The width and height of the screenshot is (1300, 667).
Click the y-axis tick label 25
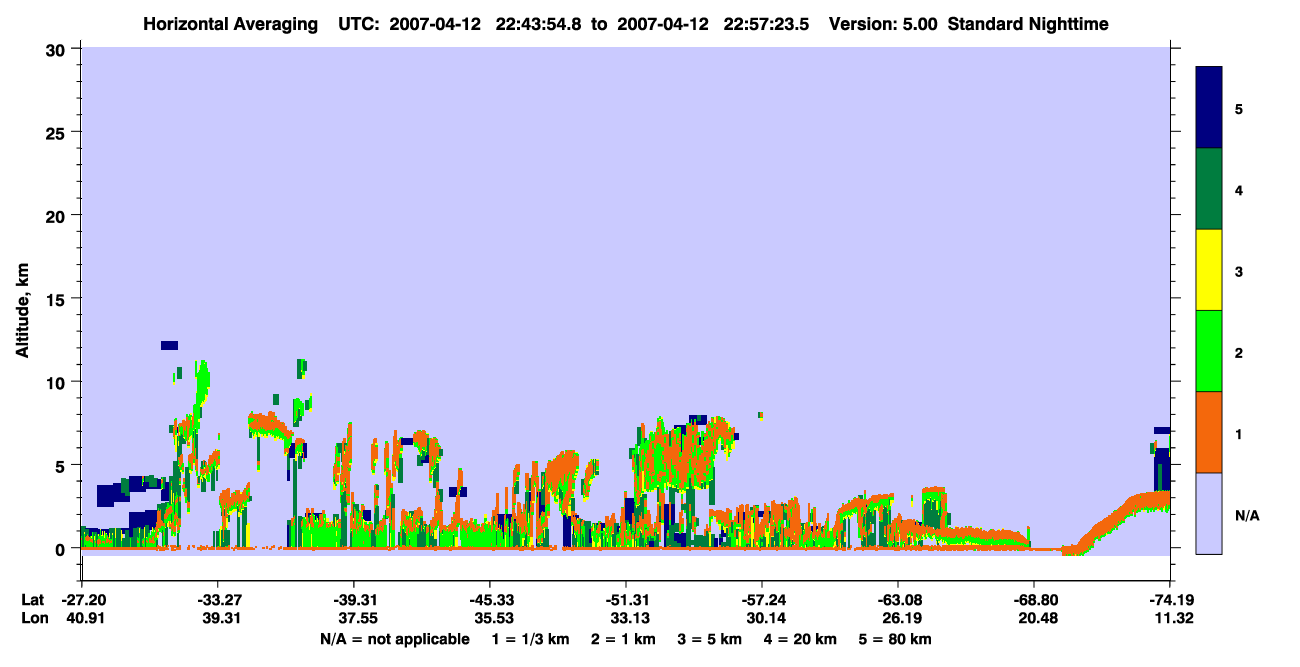click(x=58, y=132)
